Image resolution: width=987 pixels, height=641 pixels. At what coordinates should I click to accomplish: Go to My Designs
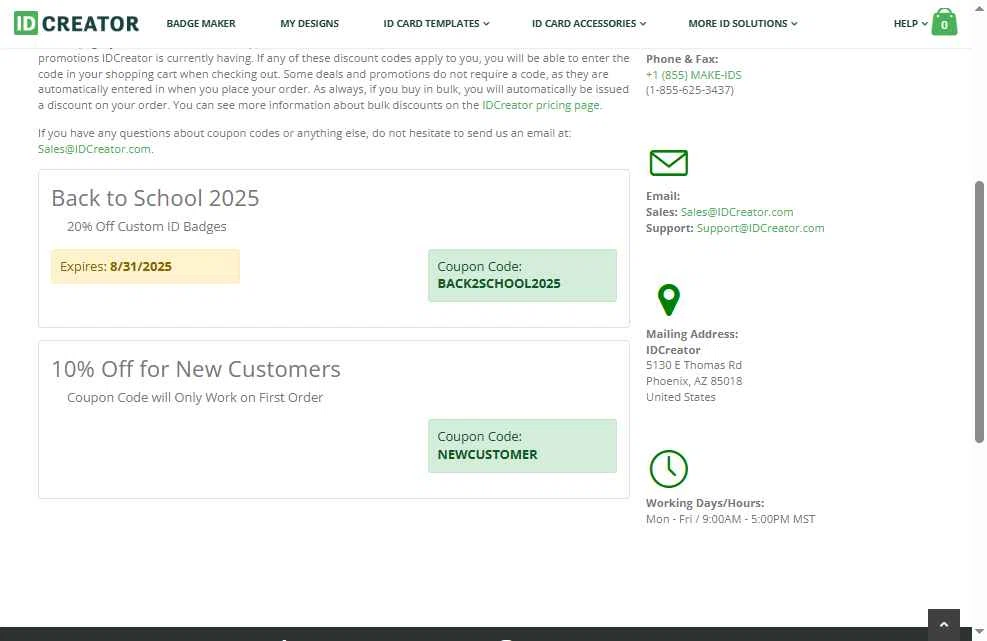(309, 23)
